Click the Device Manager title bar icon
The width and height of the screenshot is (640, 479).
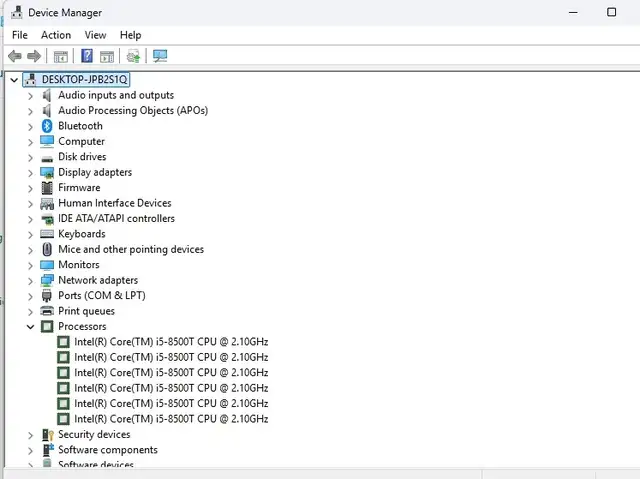[17, 13]
